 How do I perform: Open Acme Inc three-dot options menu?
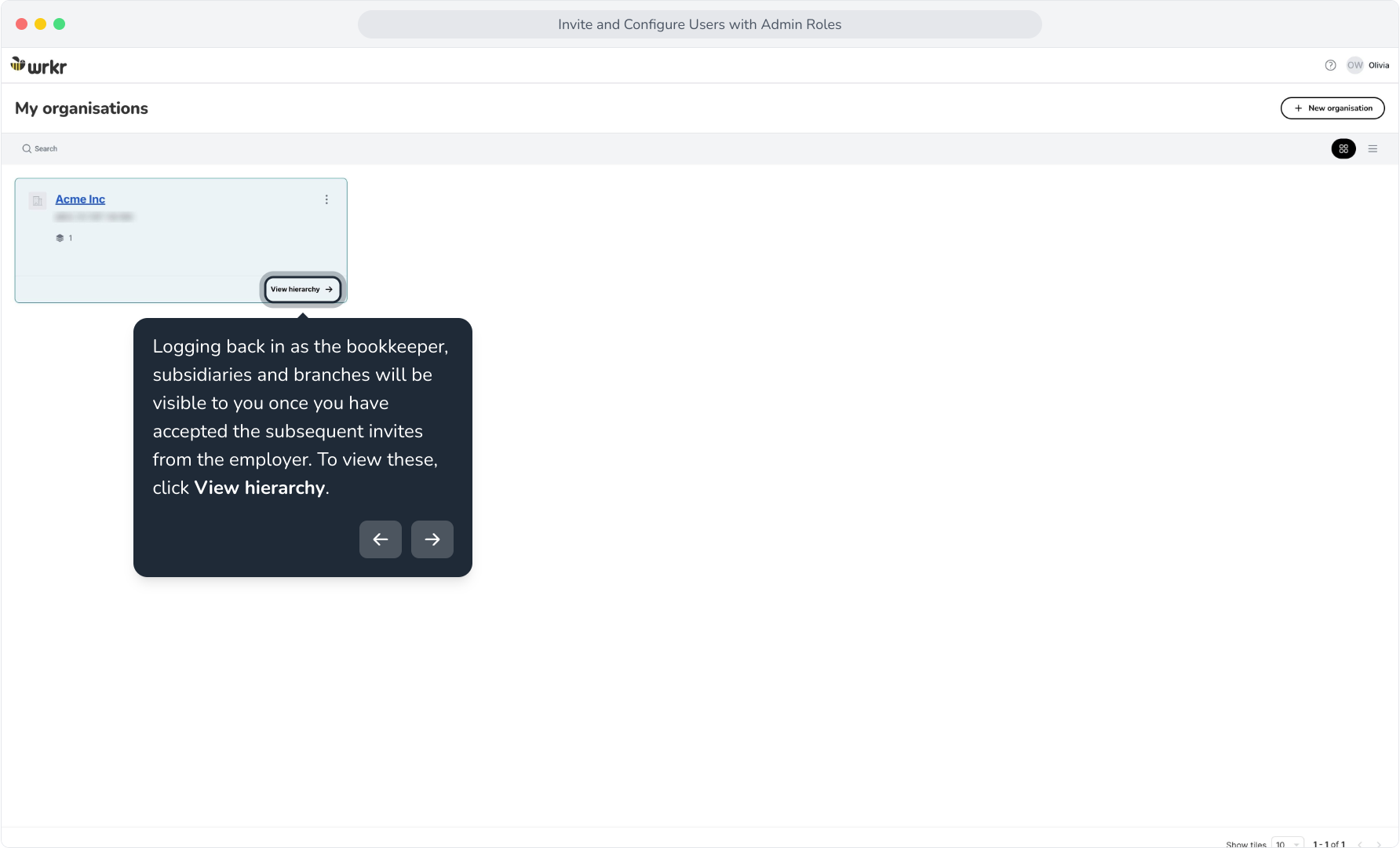[x=326, y=199]
